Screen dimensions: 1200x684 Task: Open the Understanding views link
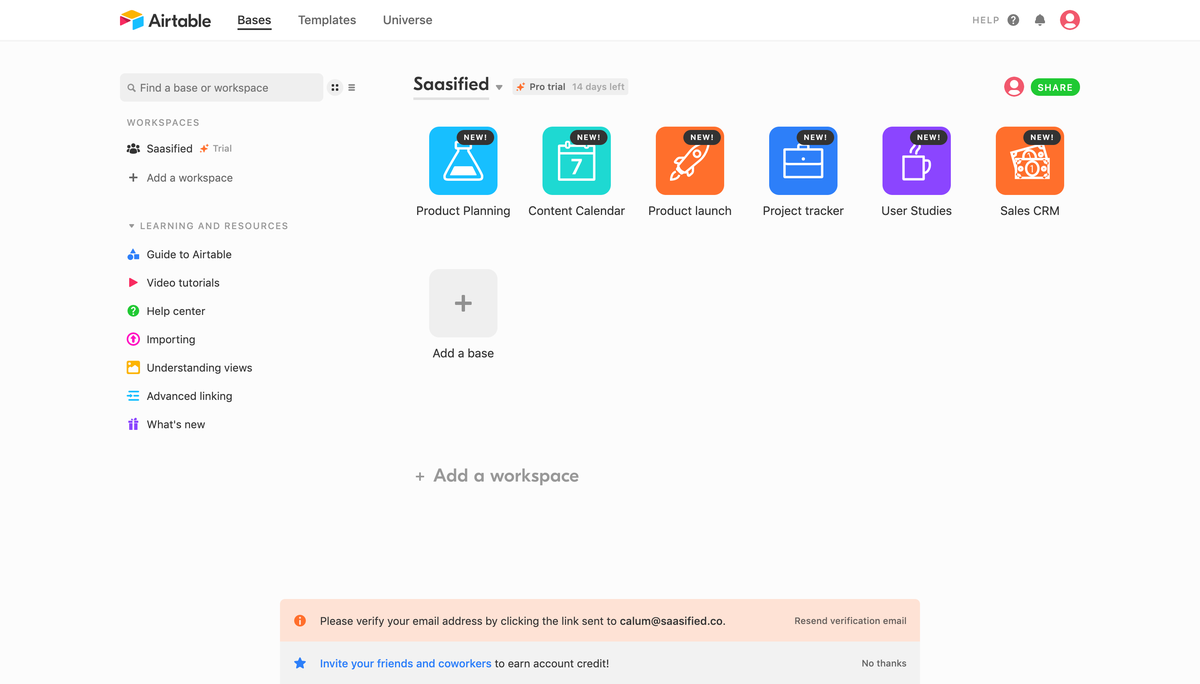point(199,368)
